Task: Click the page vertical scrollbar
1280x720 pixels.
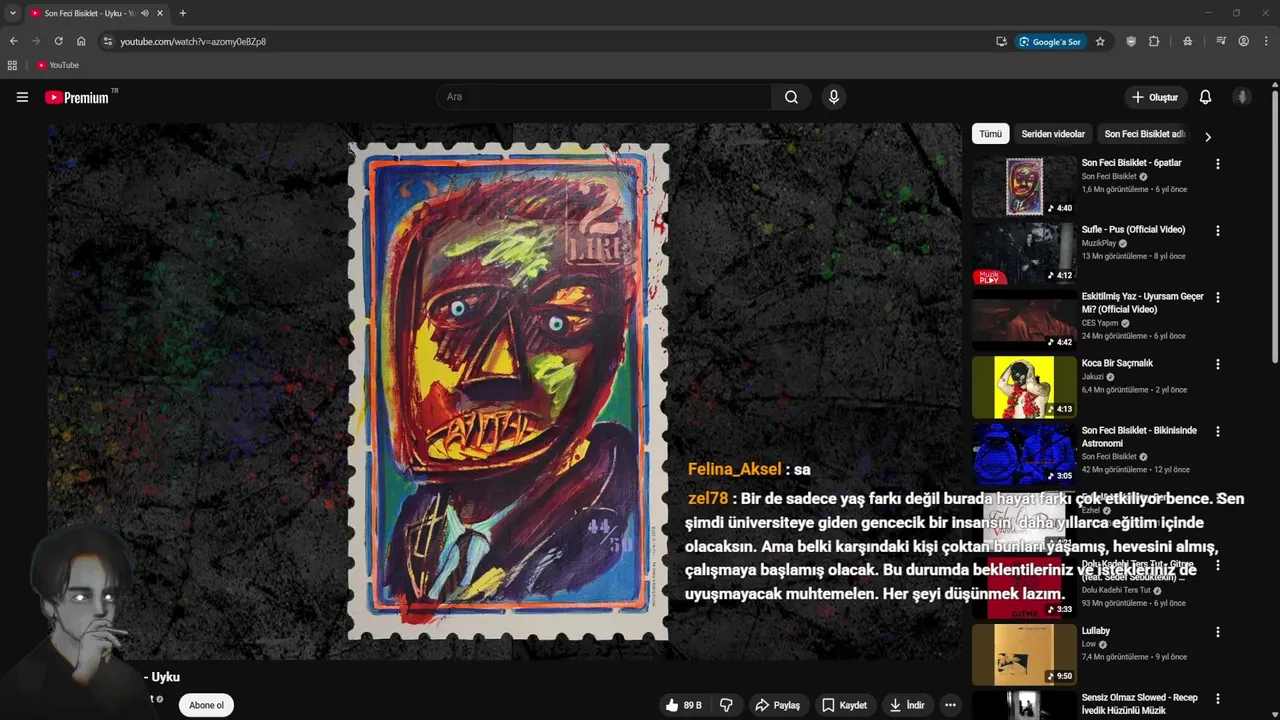Action: point(1275,227)
